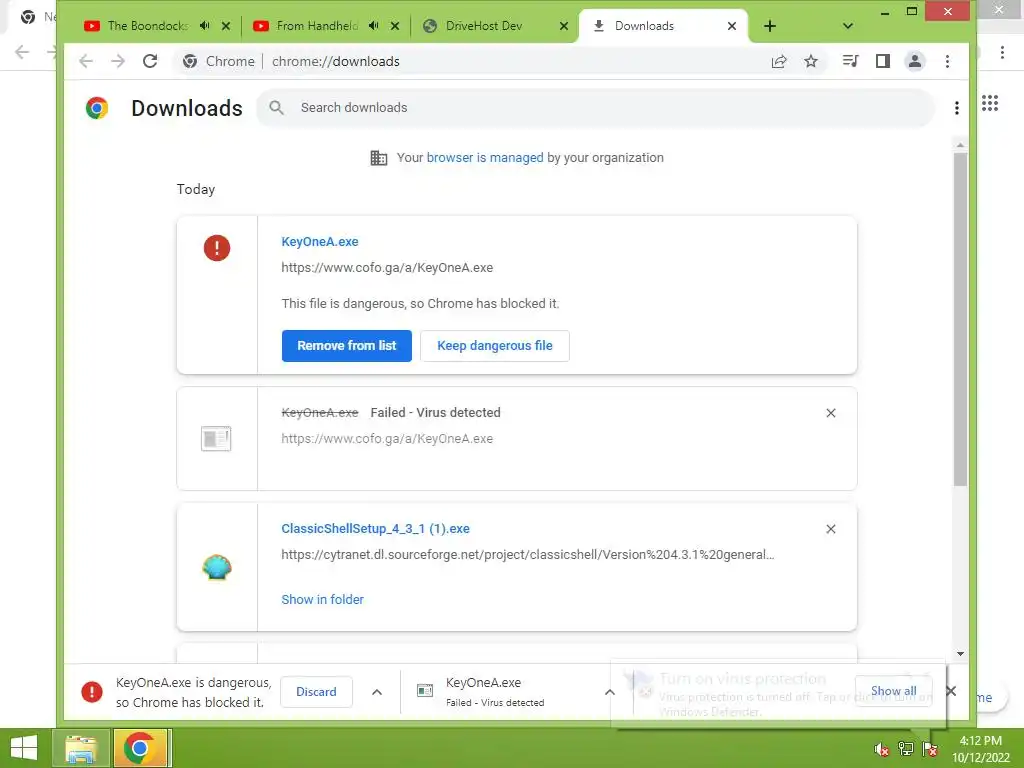This screenshot has height=768, width=1024.
Task: Expand options for failed KeyOneA.exe shelf item
Action: pyautogui.click(x=609, y=692)
